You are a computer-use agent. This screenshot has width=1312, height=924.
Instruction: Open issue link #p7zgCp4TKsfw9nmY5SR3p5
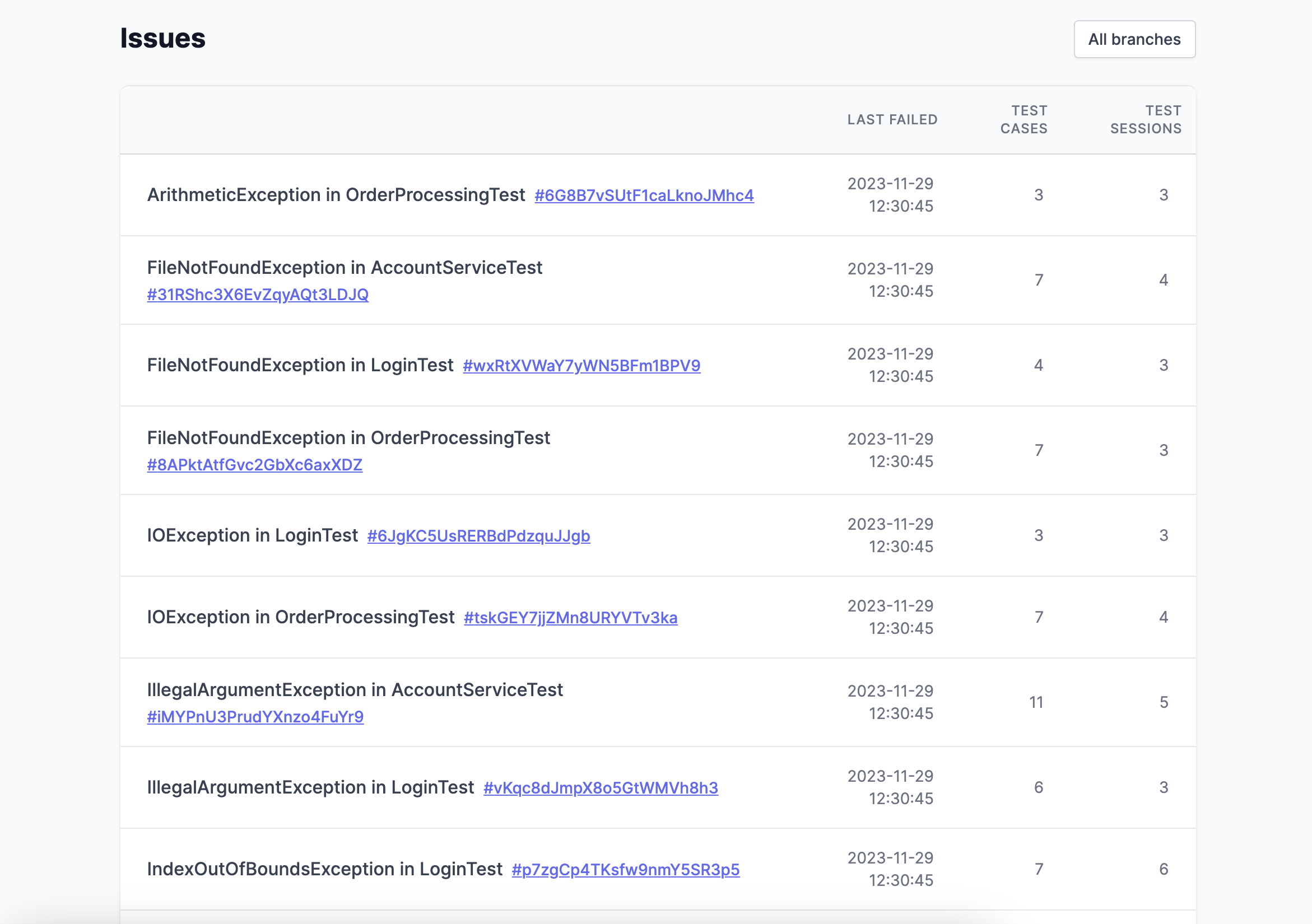(625, 869)
